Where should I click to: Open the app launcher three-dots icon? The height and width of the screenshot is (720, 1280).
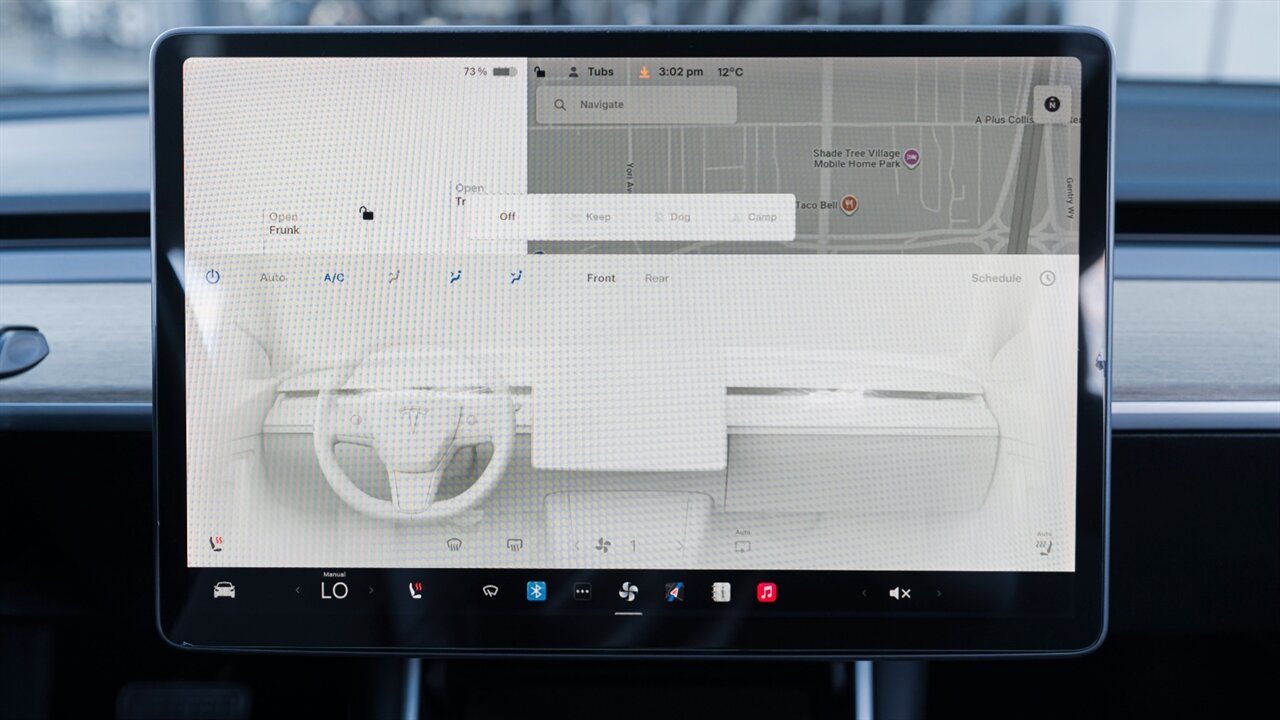(x=581, y=592)
